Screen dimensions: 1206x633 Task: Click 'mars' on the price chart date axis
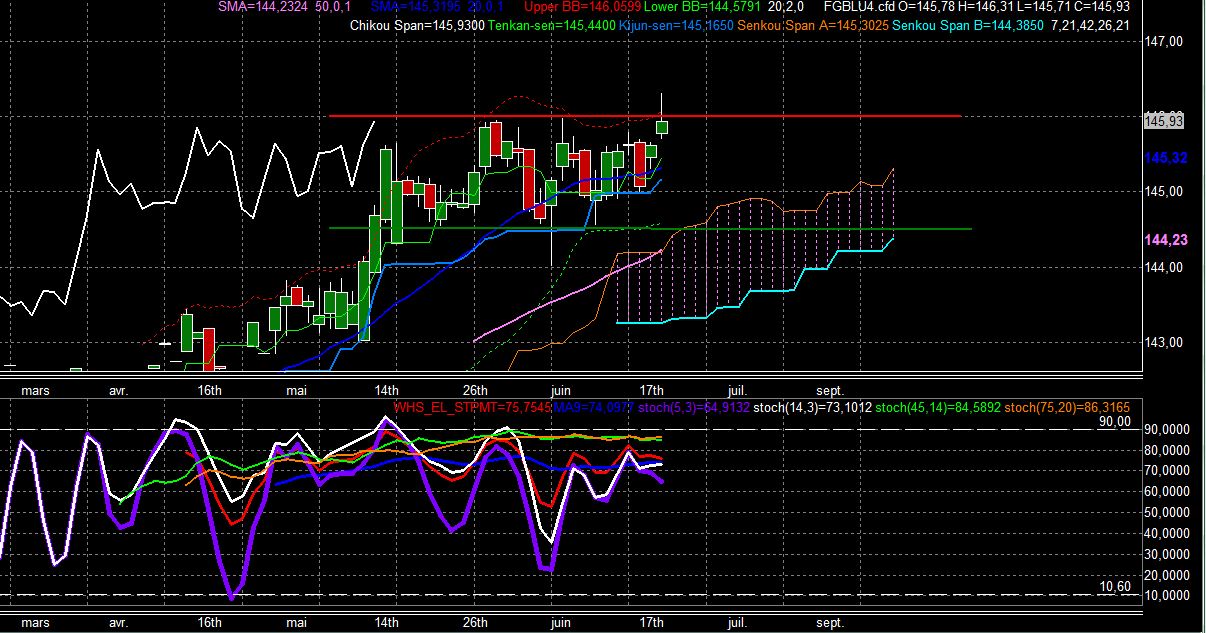pos(35,390)
